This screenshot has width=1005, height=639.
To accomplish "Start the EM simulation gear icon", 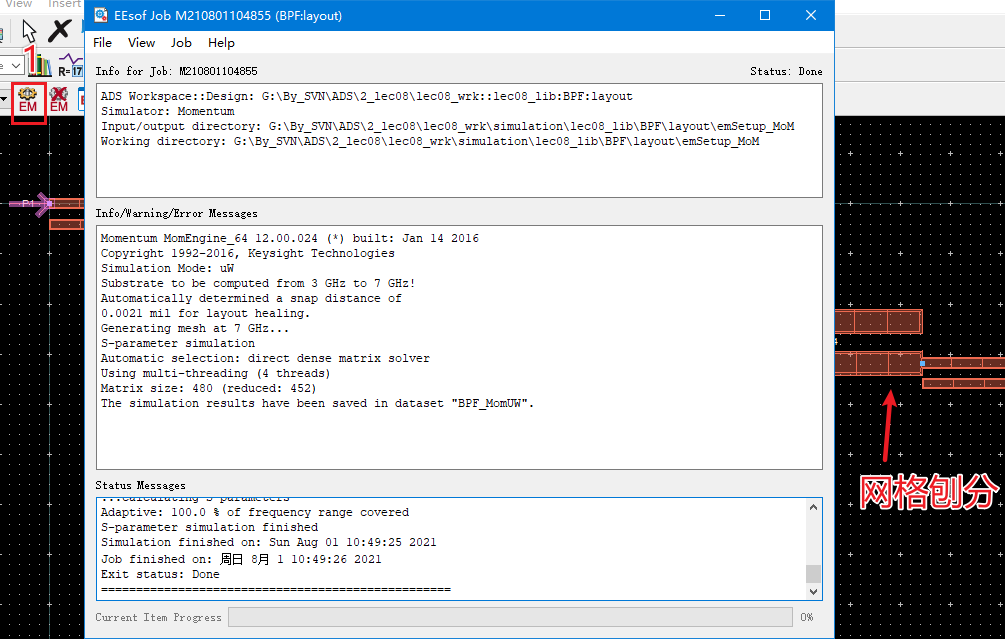I will [28, 101].
